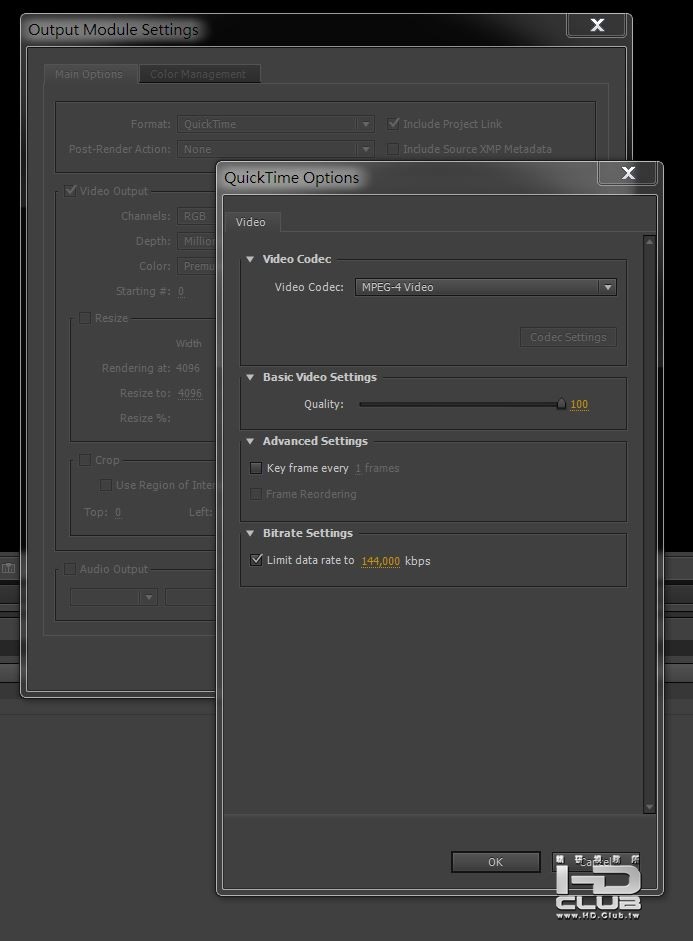Open the Audio Output format dropdown arrow
Image resolution: width=693 pixels, height=941 pixels.
[x=148, y=597]
